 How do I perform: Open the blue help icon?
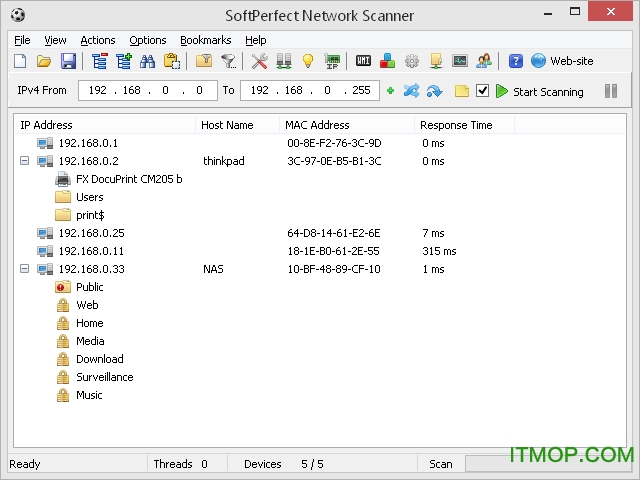516,61
